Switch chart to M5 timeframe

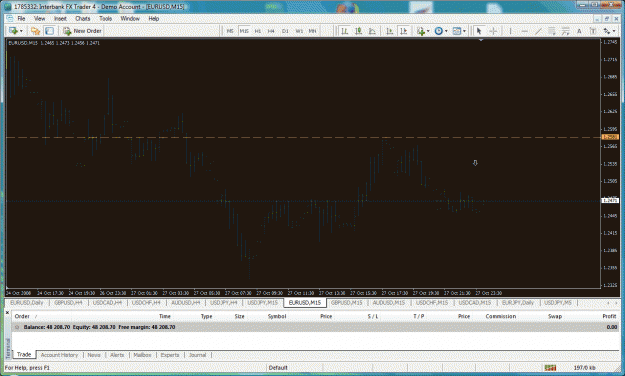pos(230,31)
